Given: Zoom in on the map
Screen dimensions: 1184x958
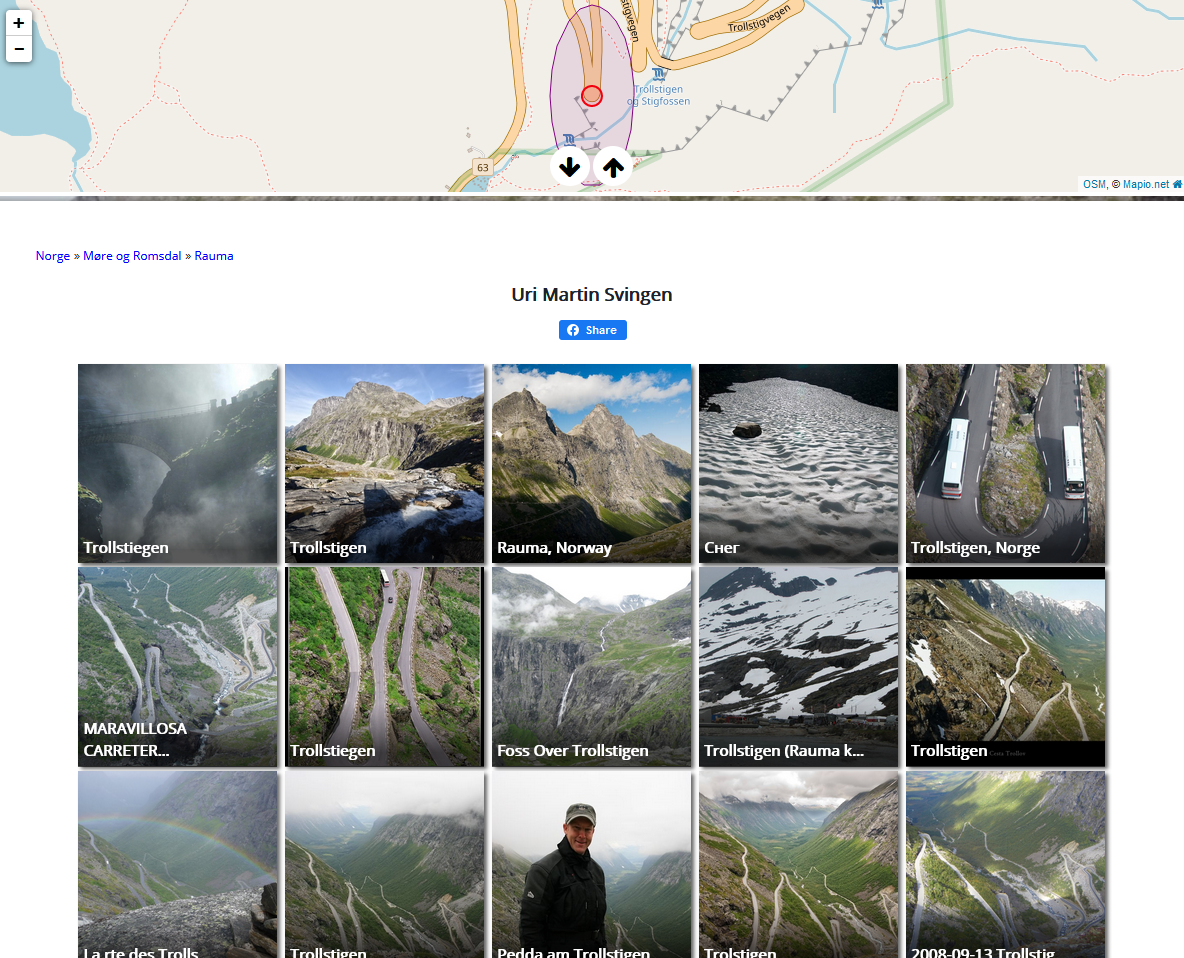Looking at the screenshot, I should [x=19, y=23].
